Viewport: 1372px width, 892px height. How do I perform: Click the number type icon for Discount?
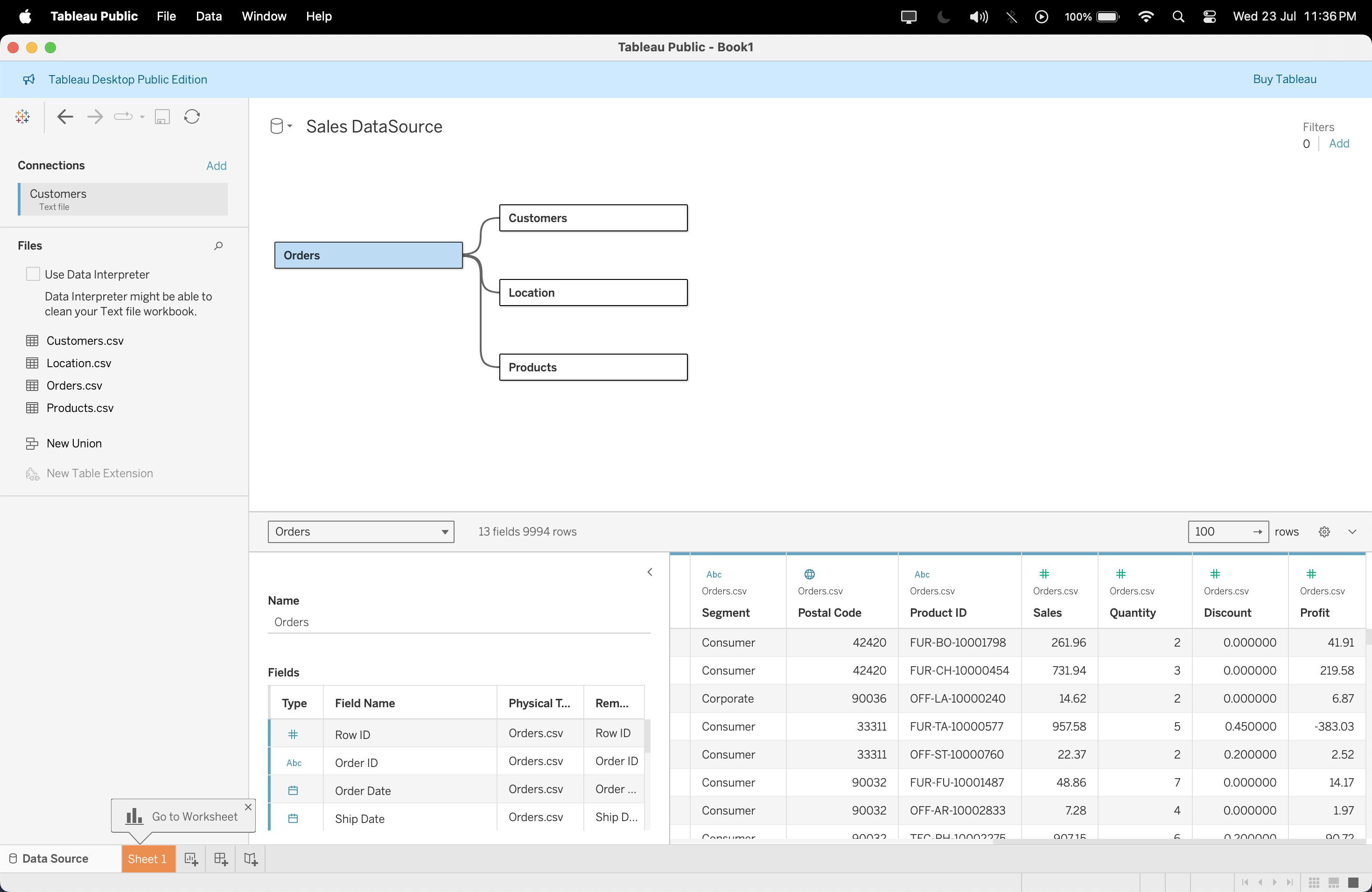coord(1215,574)
